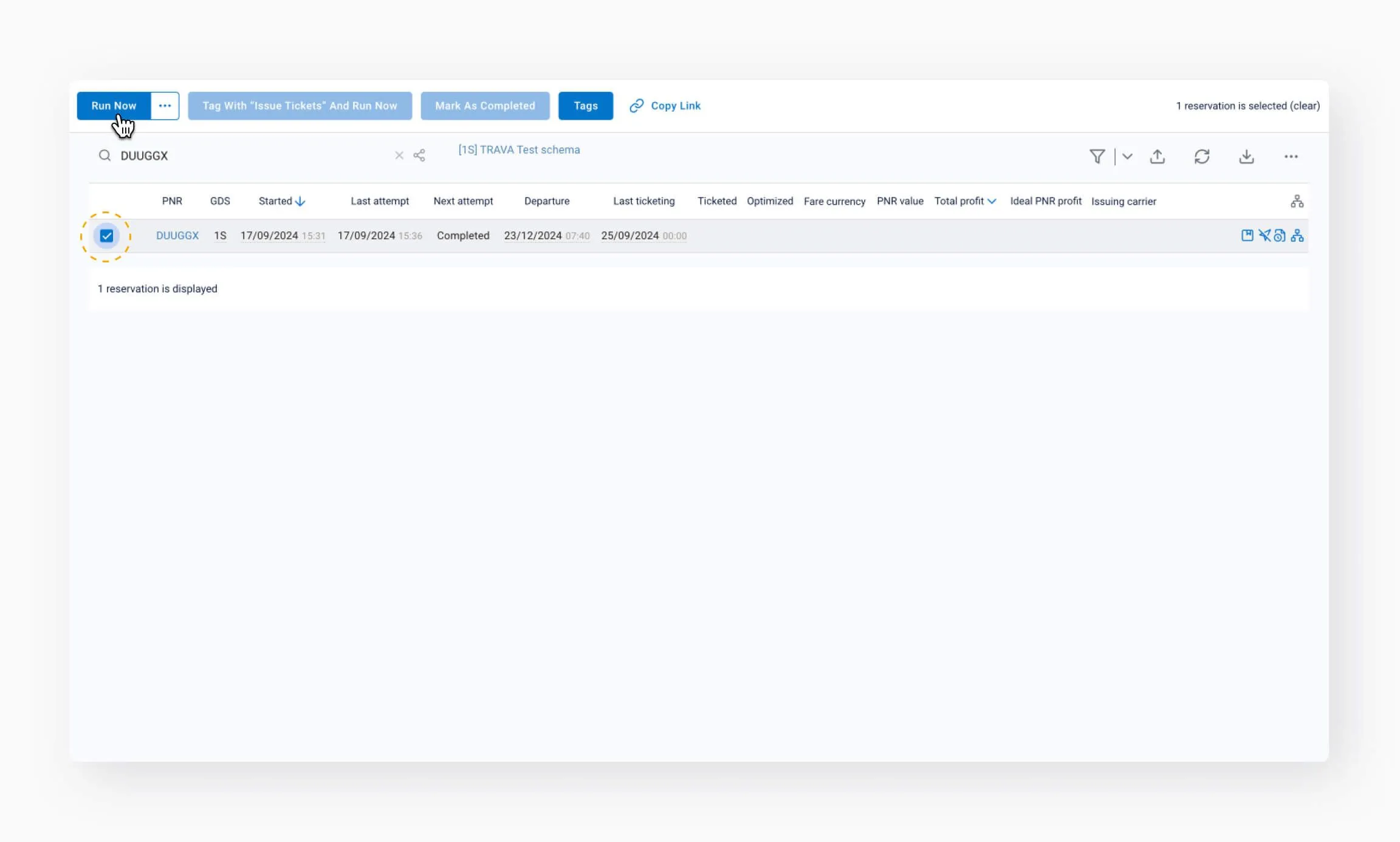Screen dimensions: 1400x842
Task: Clear the DUUGGX search text
Action: [x=399, y=156]
